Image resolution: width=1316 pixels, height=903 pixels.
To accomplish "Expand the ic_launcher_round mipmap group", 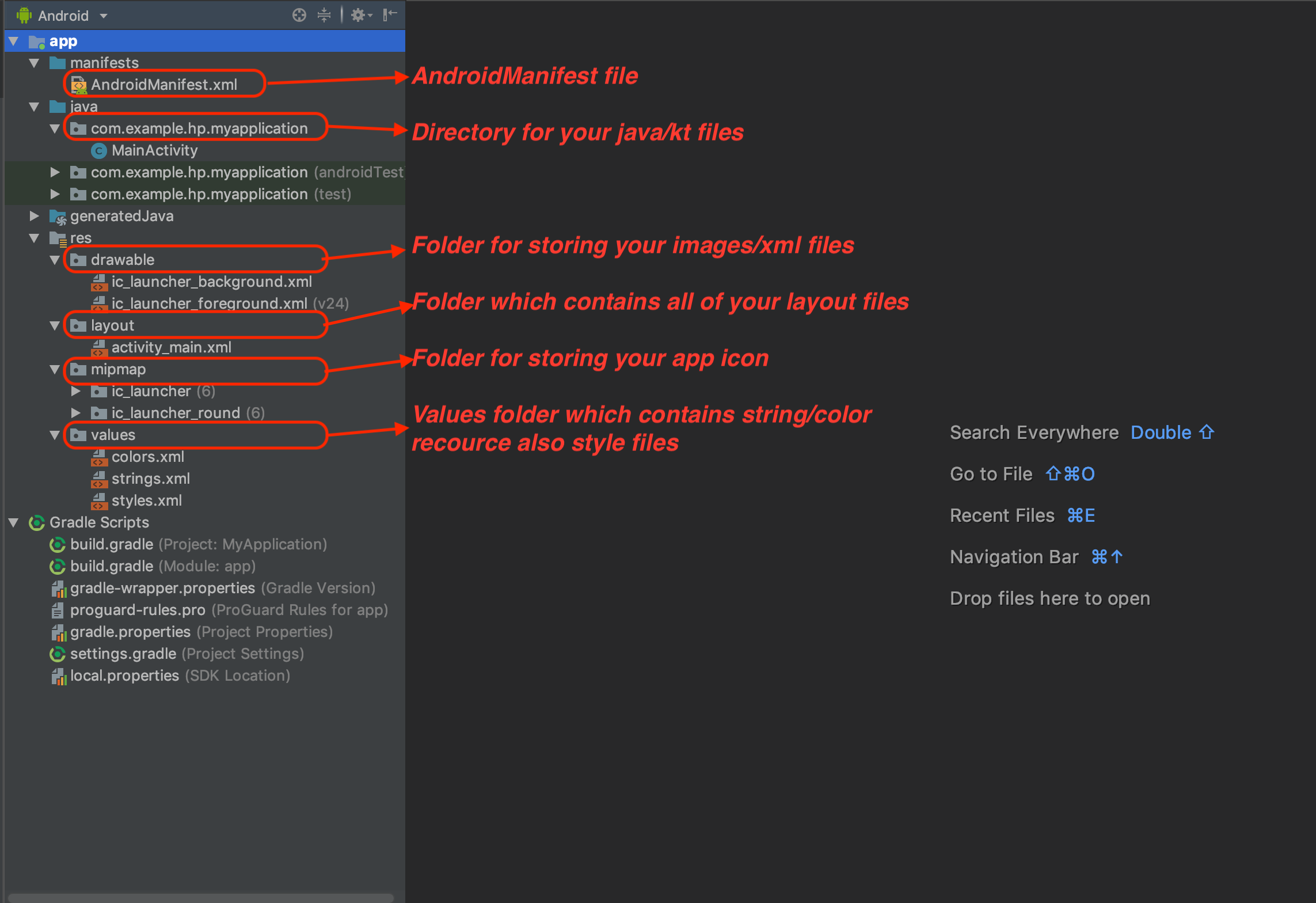I will pyautogui.click(x=75, y=413).
